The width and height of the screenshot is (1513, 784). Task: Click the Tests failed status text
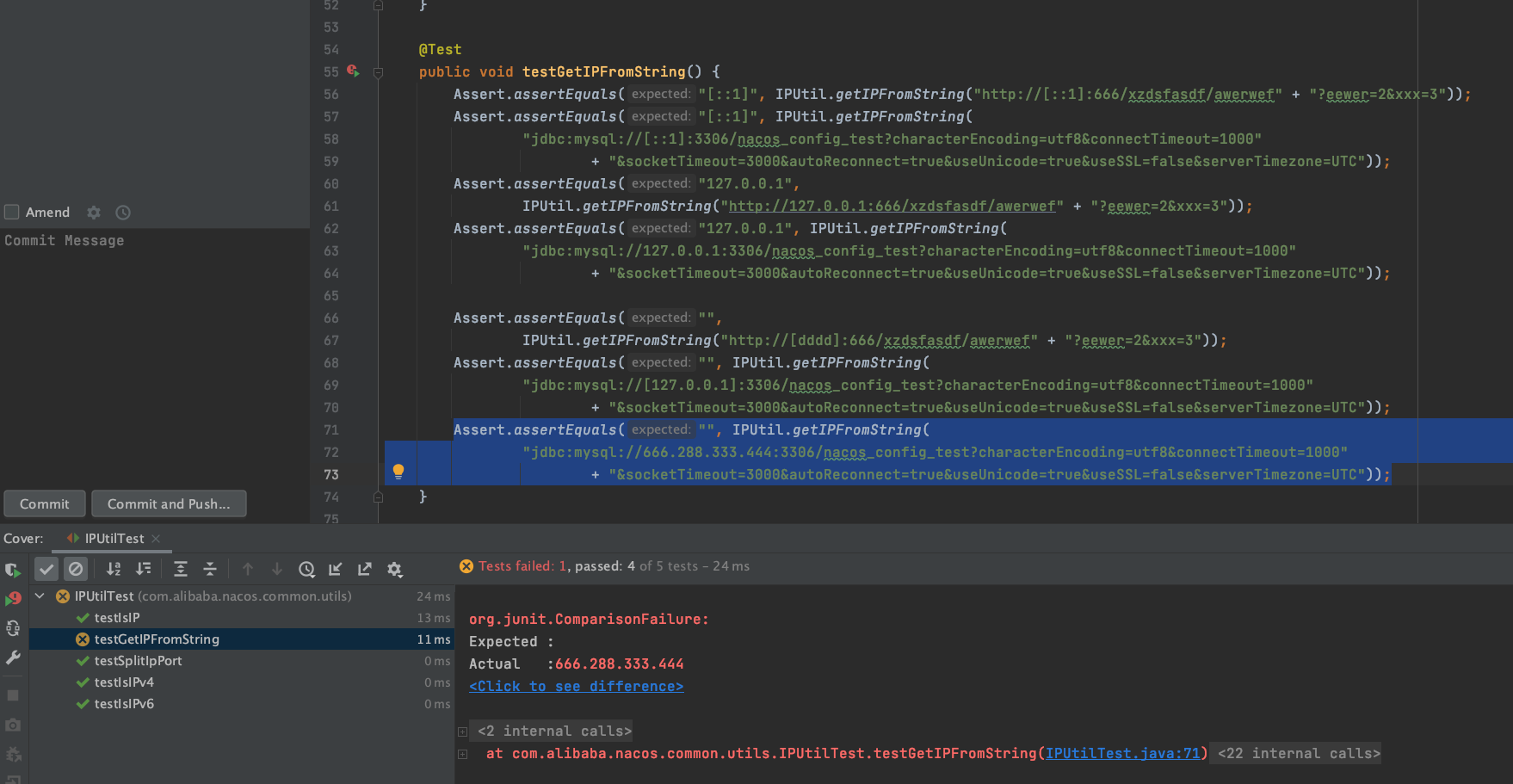tap(522, 565)
